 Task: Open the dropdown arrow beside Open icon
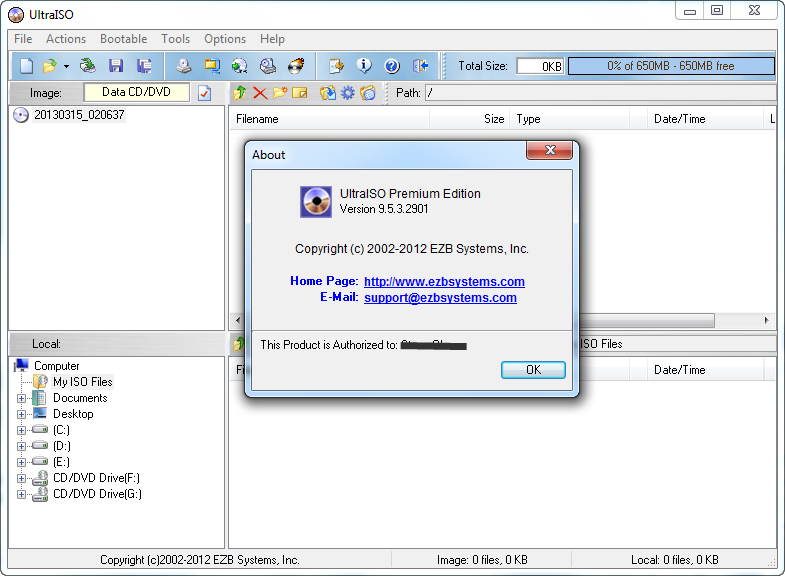tap(66, 66)
